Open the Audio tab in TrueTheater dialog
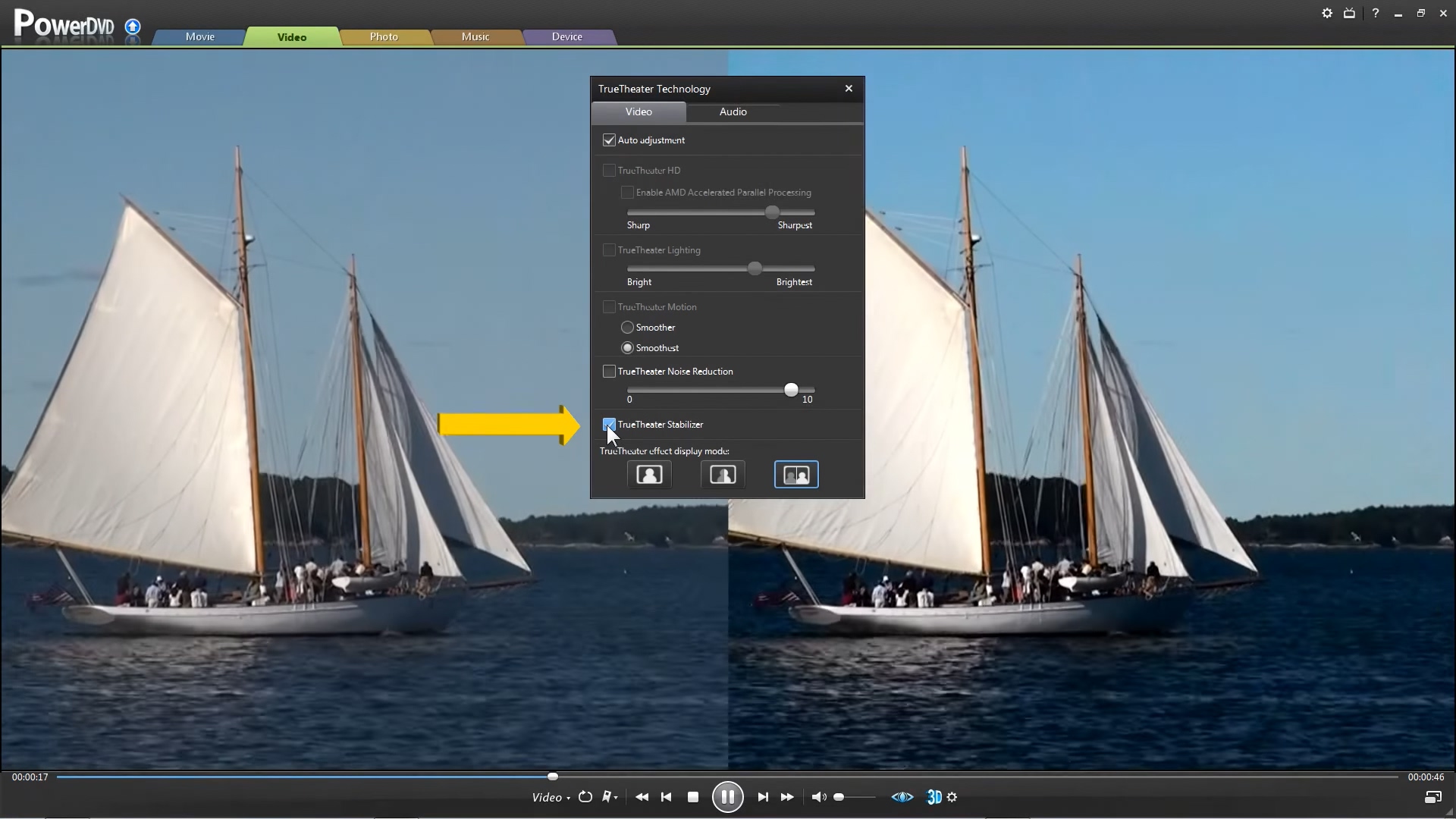Viewport: 1456px width, 819px height. (x=733, y=112)
